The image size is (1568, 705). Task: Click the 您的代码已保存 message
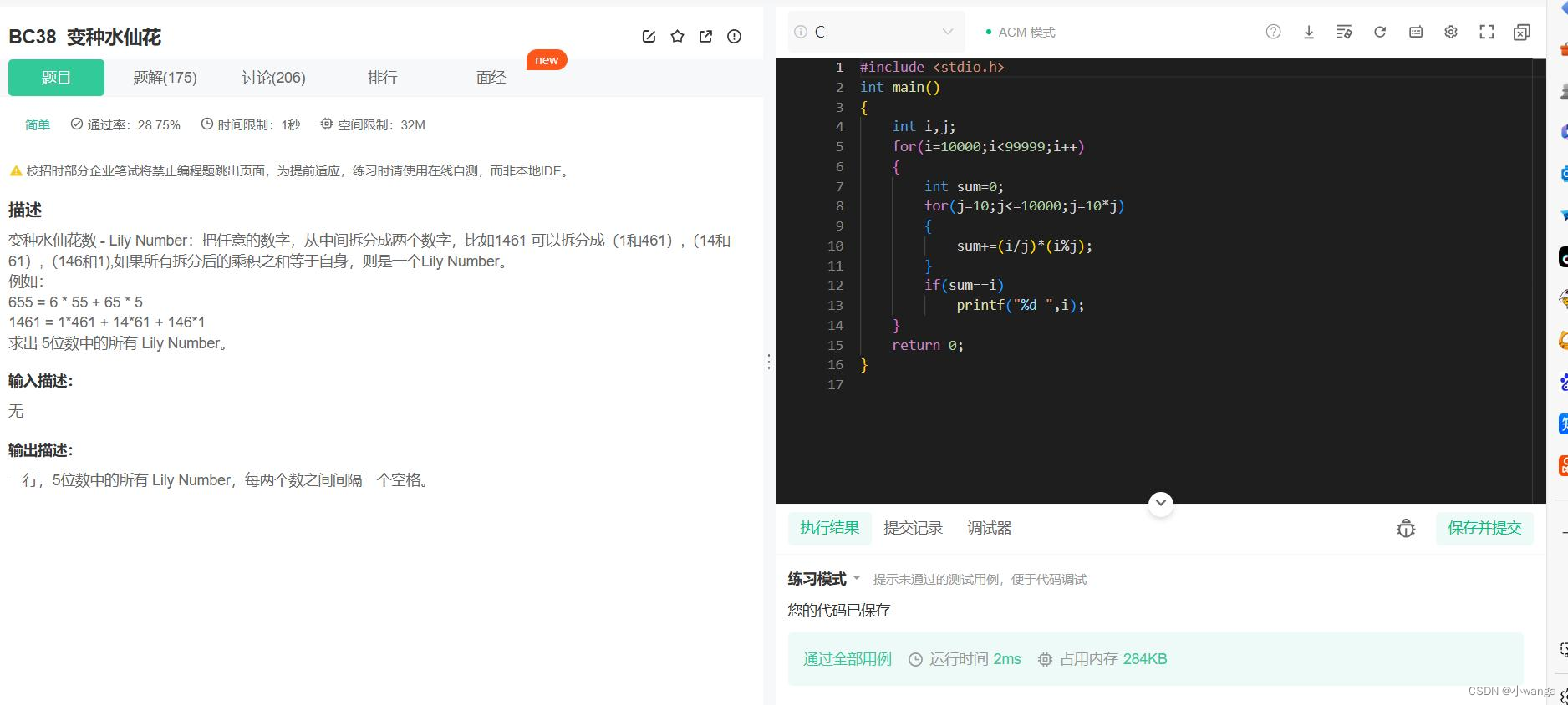coord(839,611)
